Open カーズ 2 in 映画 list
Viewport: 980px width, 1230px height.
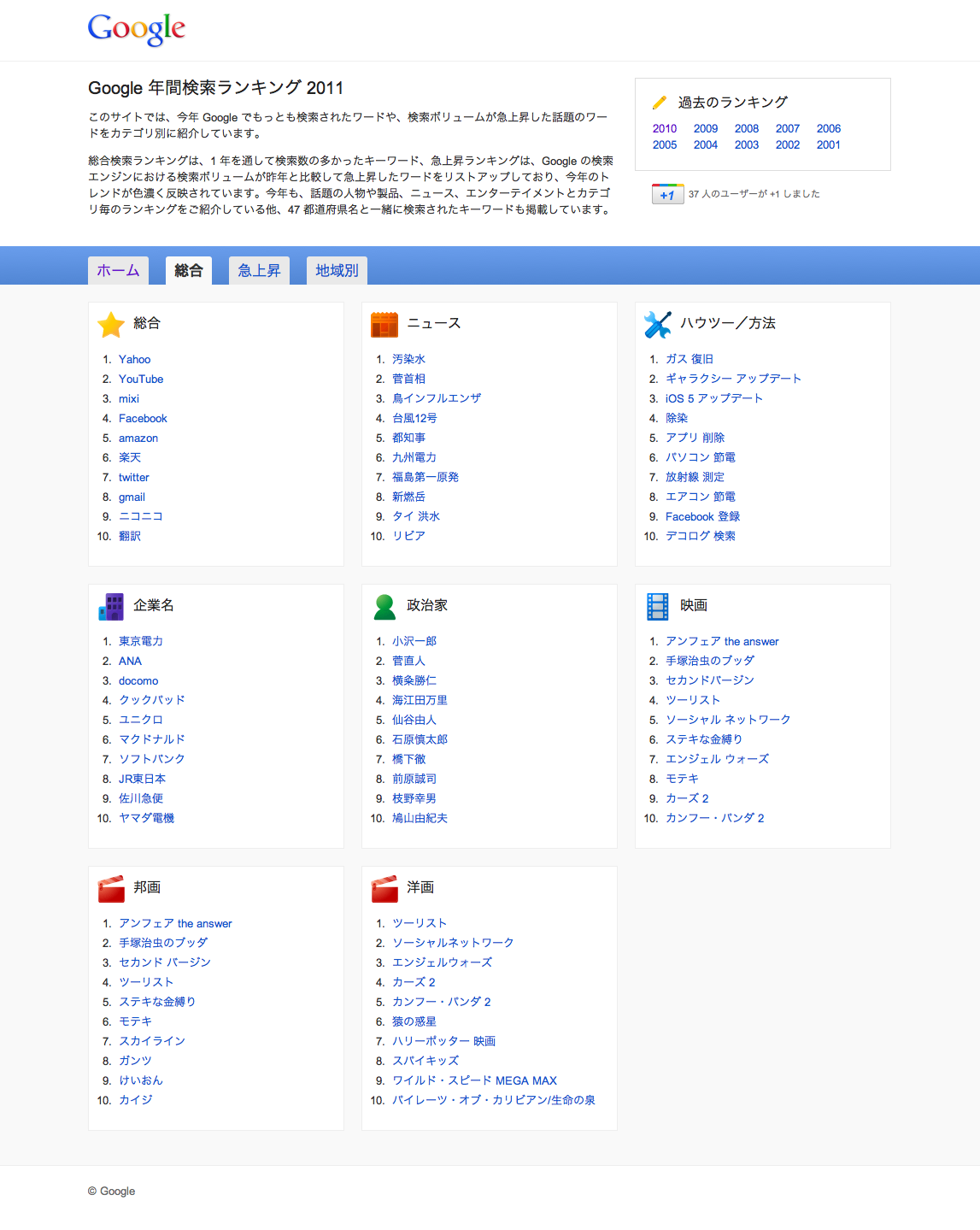[x=687, y=799]
